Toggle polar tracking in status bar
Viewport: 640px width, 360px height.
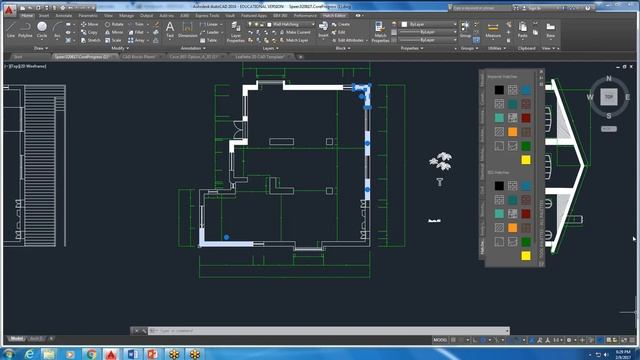click(484, 340)
